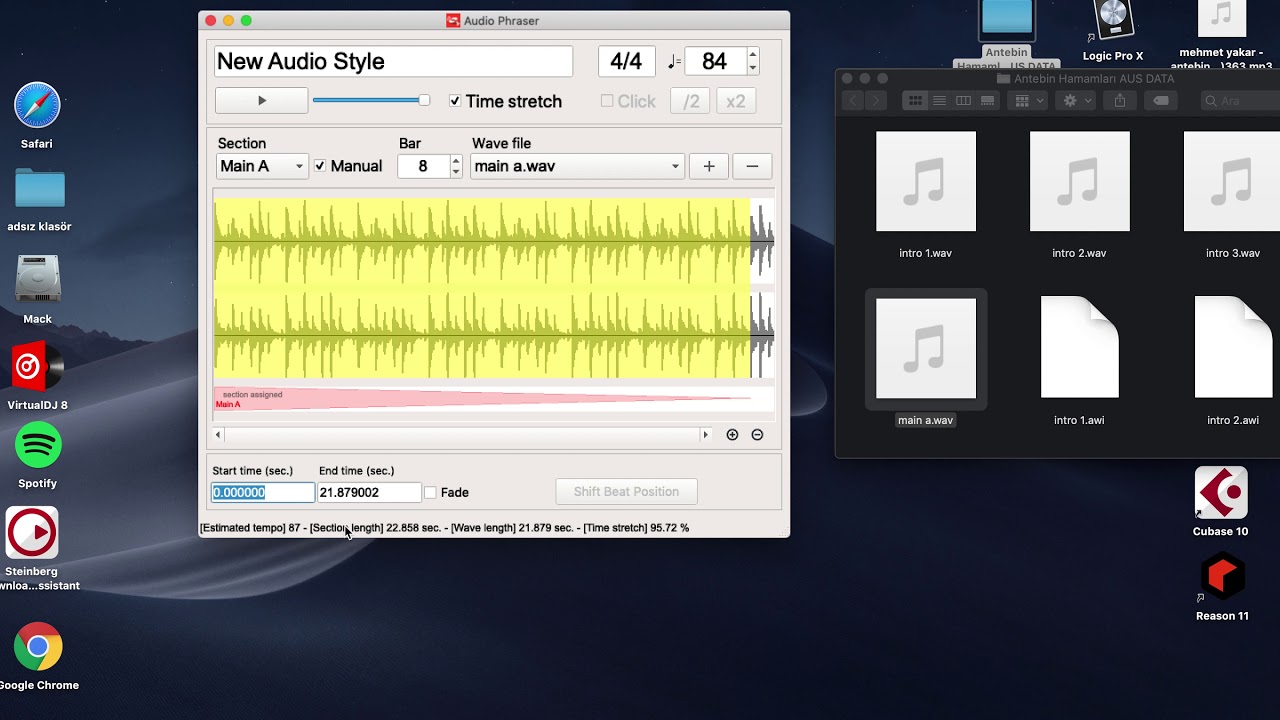
Task: Switch Finder to icon view
Action: pyautogui.click(x=915, y=101)
